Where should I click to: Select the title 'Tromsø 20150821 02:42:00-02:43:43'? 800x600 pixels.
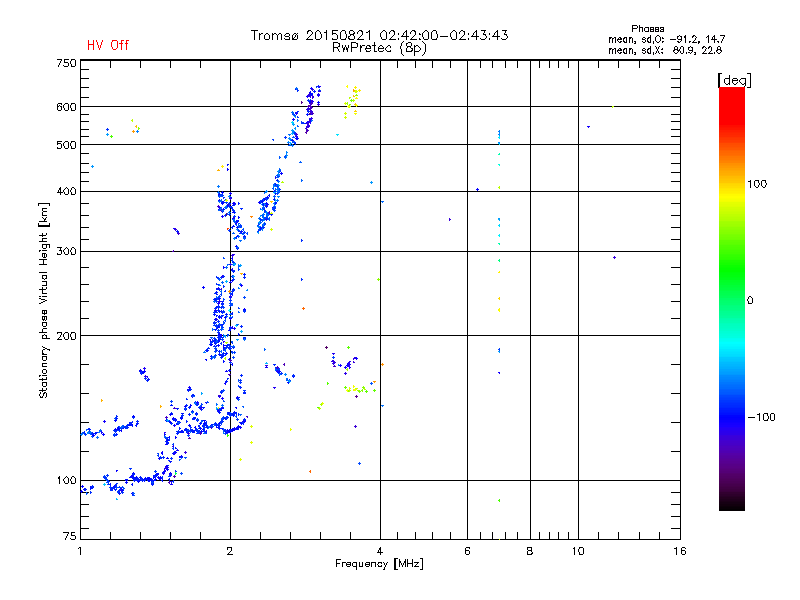(379, 35)
